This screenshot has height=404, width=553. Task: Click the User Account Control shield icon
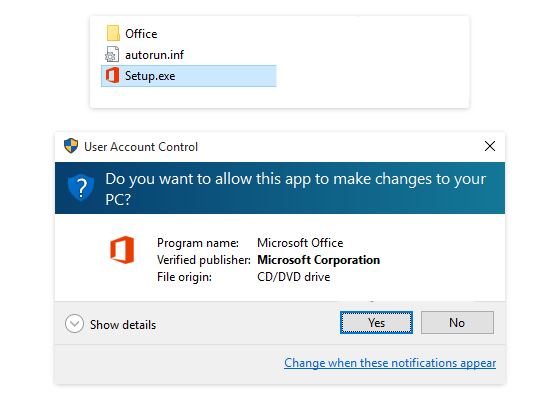(x=71, y=146)
